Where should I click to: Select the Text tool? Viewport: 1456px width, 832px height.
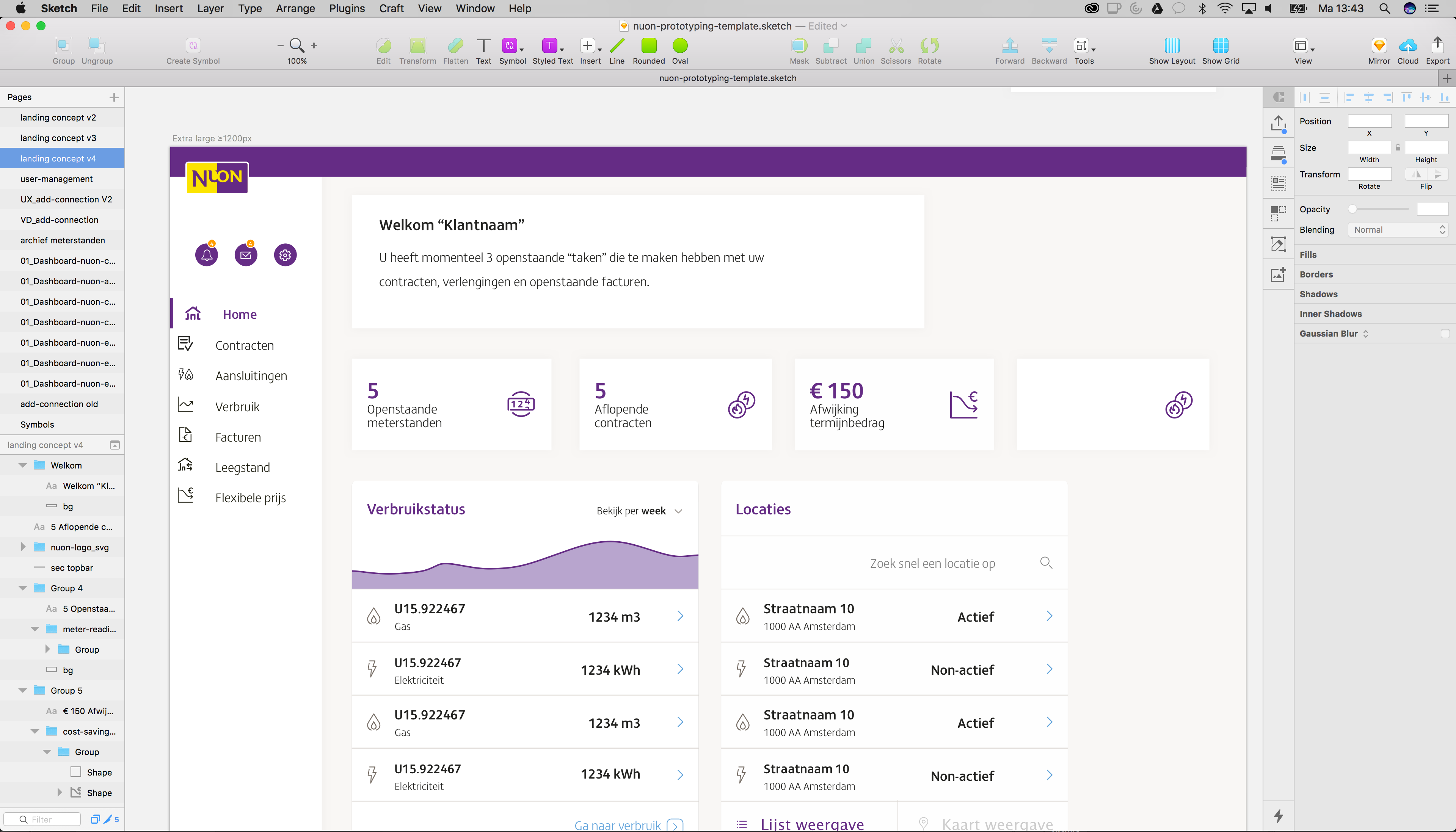(x=483, y=46)
